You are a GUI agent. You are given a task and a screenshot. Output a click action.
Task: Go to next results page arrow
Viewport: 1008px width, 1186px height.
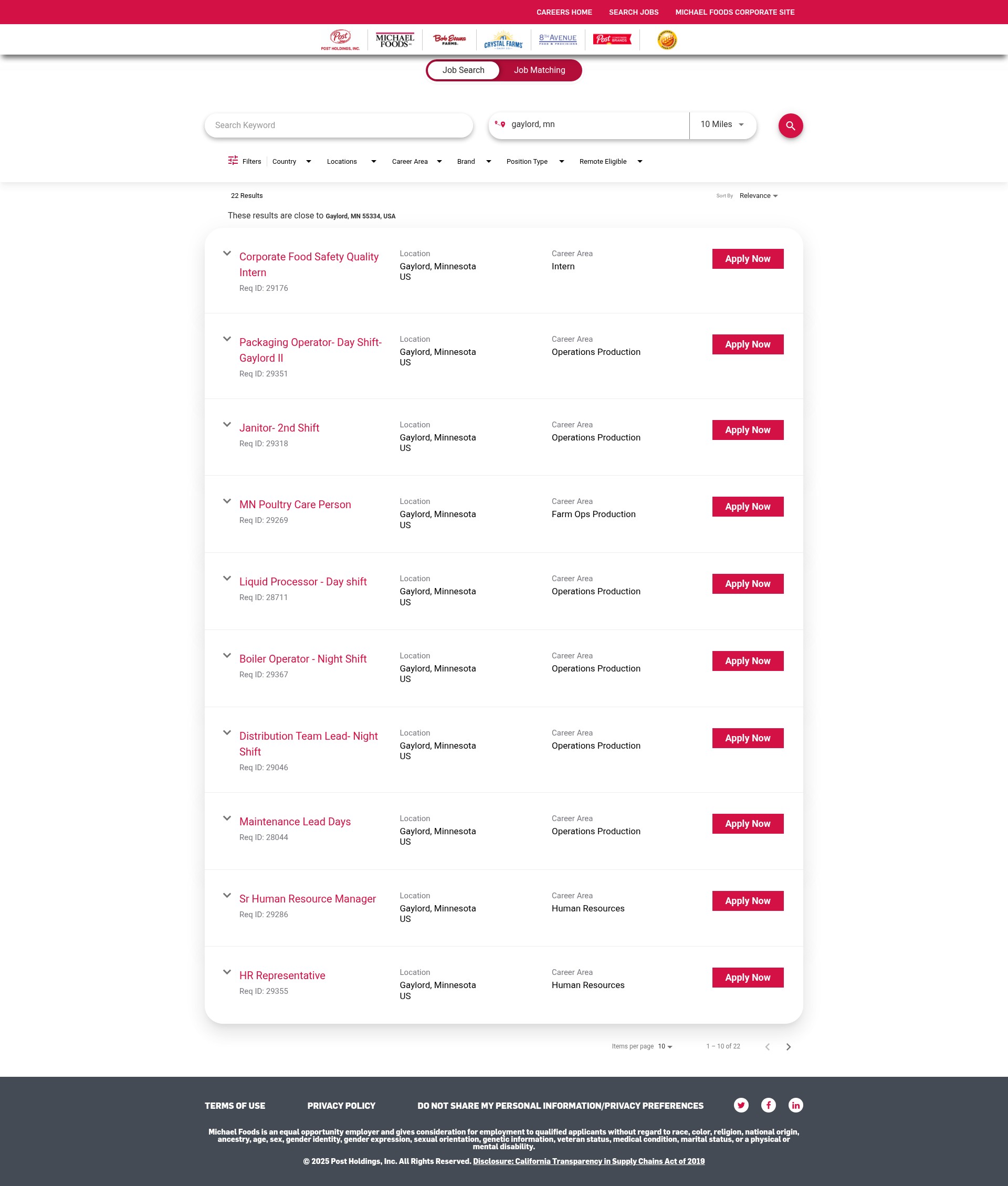789,1046
